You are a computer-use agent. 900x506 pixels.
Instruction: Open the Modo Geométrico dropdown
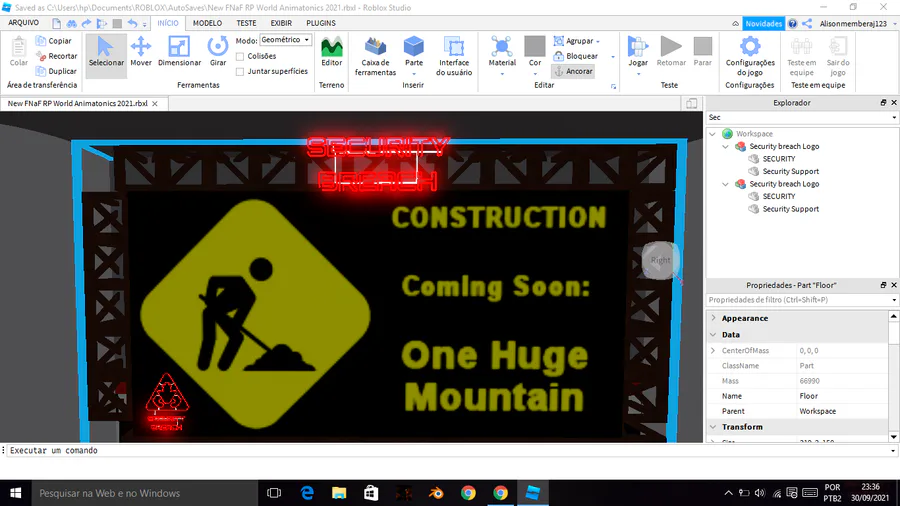pos(285,40)
